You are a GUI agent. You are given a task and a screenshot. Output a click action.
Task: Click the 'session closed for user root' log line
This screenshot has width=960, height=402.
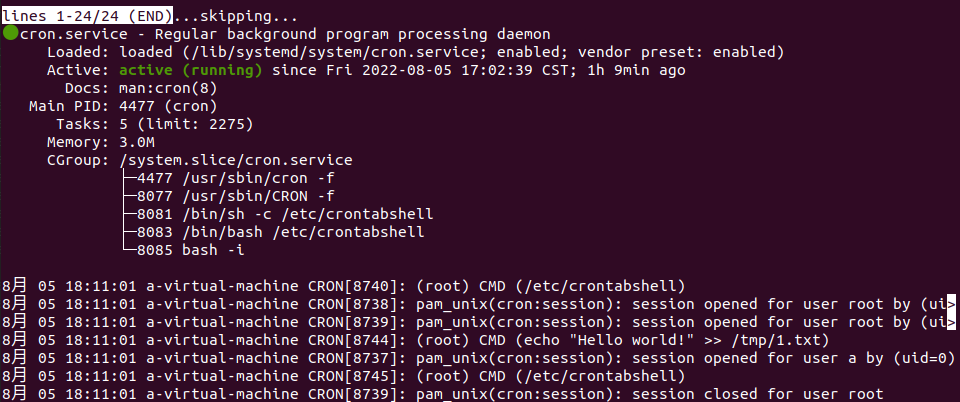(443, 393)
